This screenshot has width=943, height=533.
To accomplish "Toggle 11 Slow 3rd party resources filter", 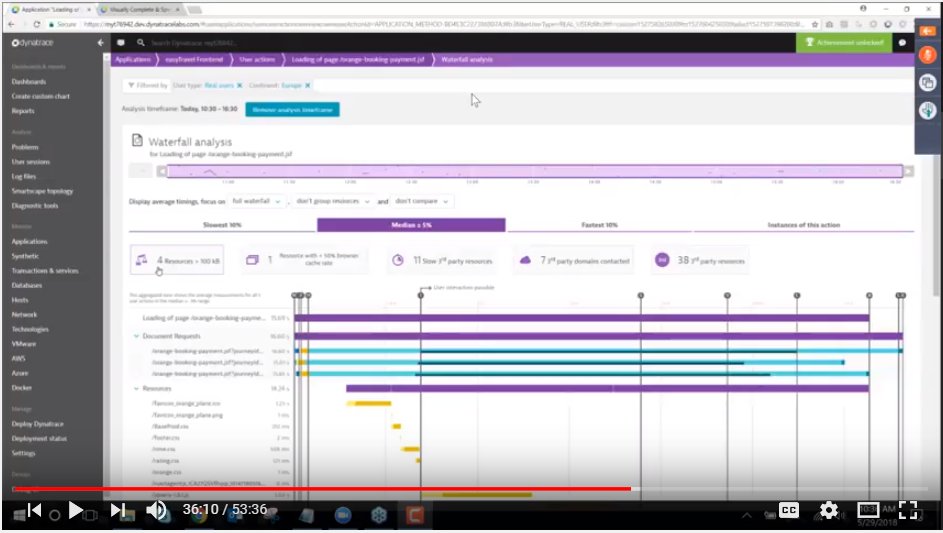I will point(444,260).
